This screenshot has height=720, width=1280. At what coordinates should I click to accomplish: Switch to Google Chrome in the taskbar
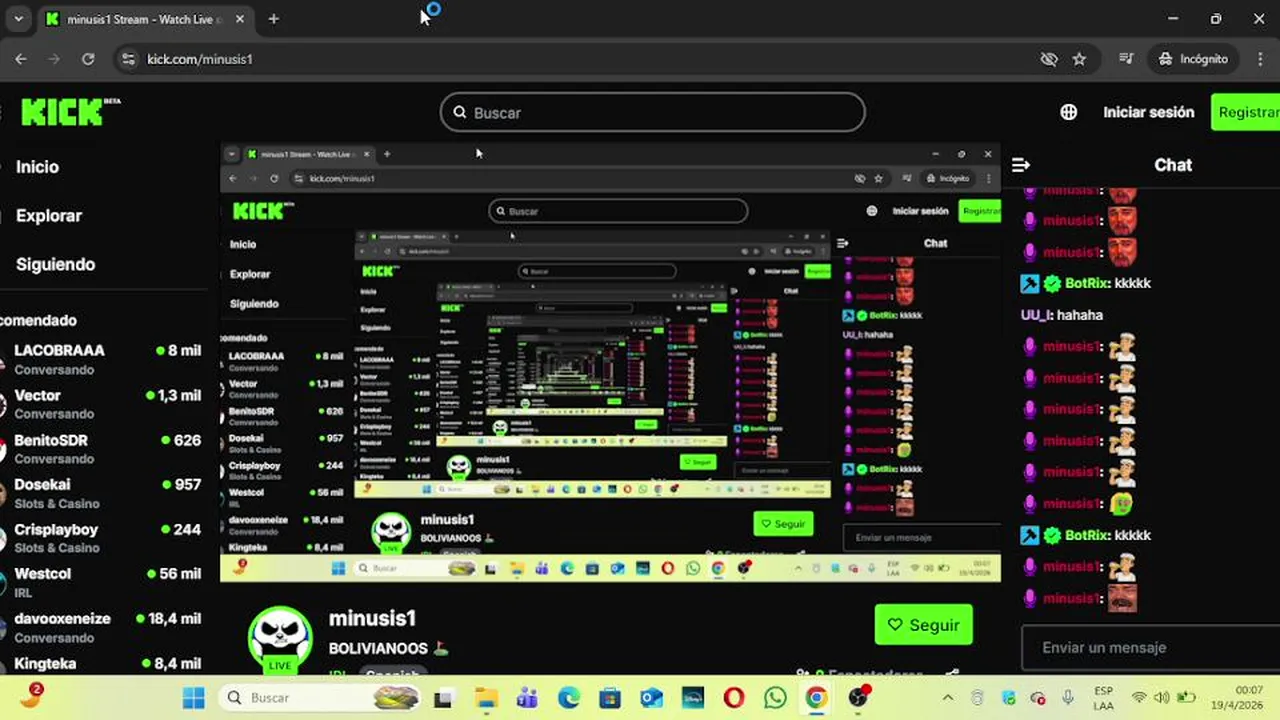coord(816,698)
